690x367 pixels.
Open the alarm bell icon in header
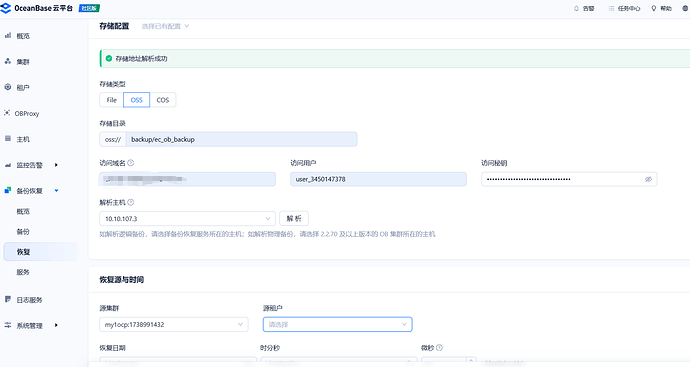click(576, 8)
